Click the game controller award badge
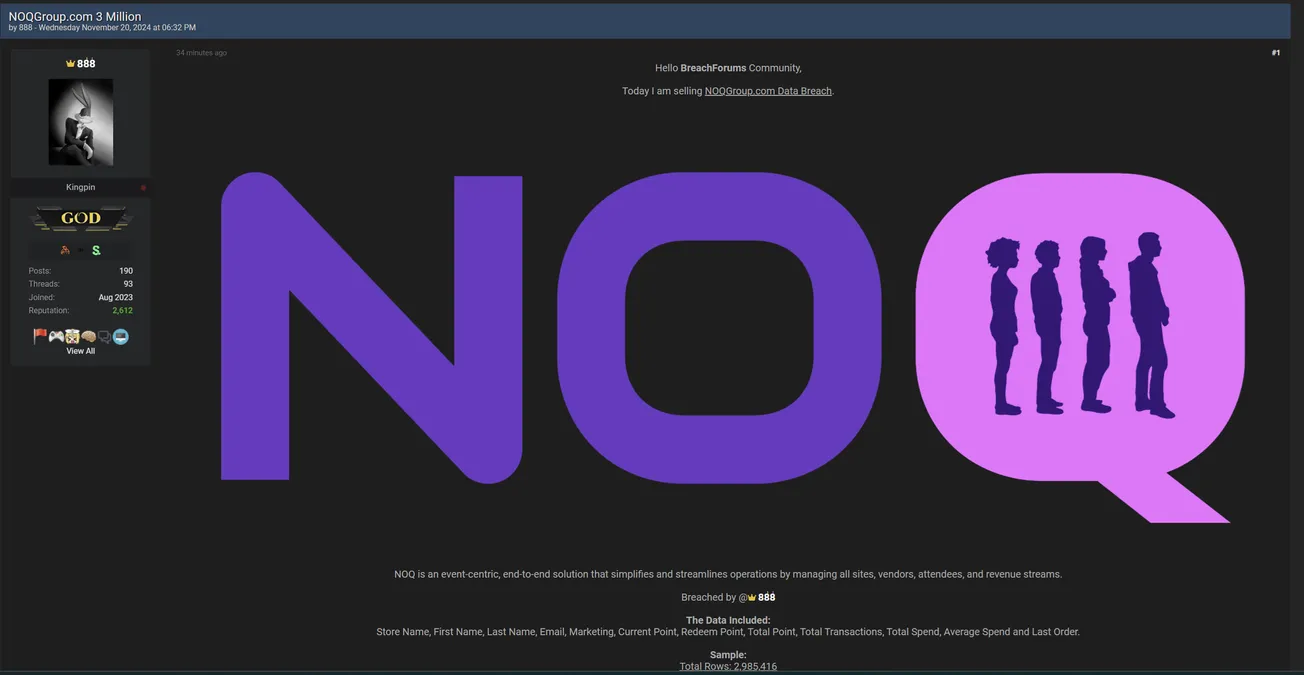 [56, 337]
